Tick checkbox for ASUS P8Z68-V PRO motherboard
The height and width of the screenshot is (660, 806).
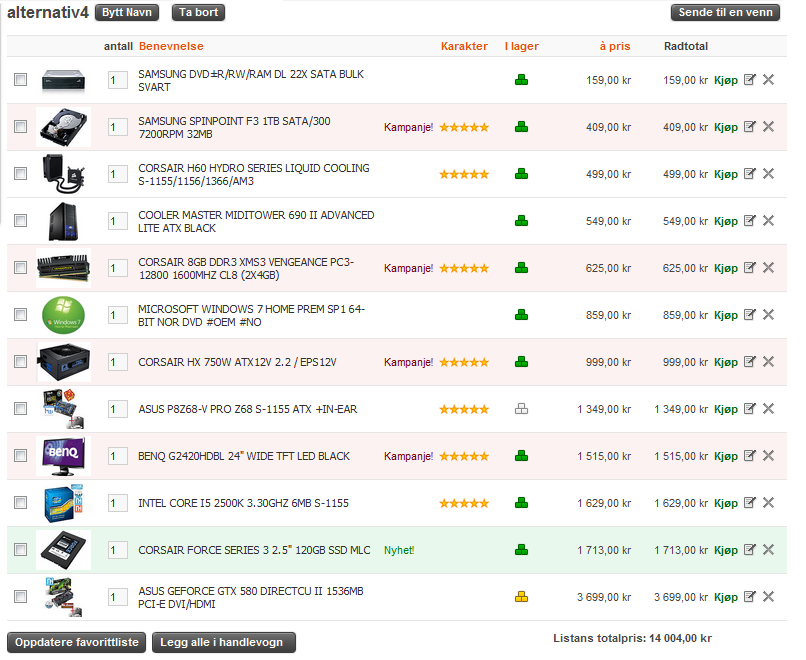click(x=21, y=409)
